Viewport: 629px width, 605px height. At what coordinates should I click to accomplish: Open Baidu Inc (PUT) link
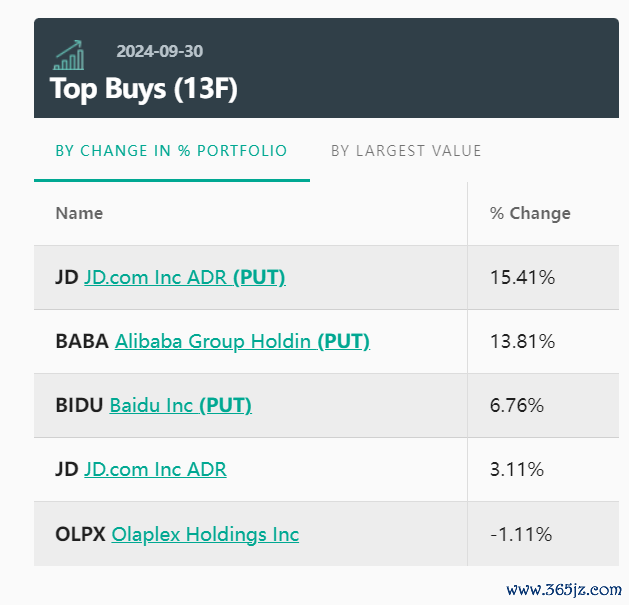point(181,406)
